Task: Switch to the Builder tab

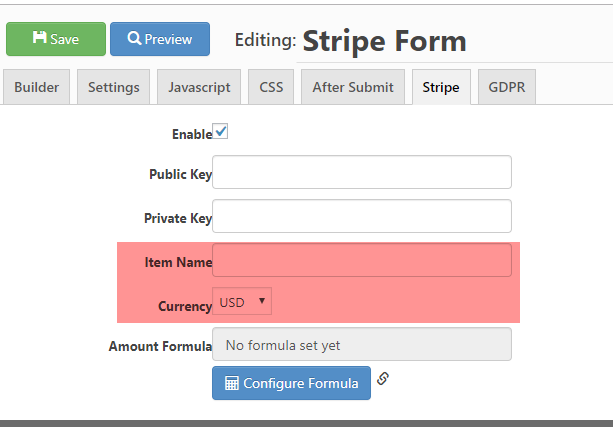Action: [x=36, y=87]
